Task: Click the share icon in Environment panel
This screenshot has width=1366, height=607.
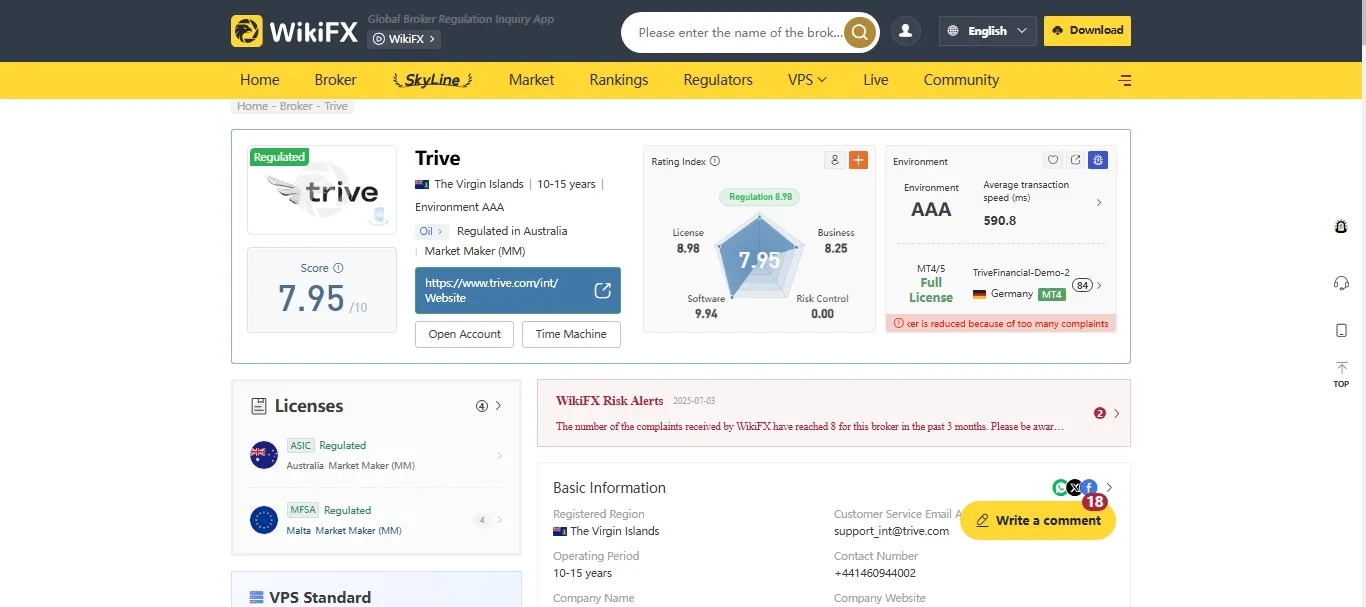Action: click(x=1075, y=160)
